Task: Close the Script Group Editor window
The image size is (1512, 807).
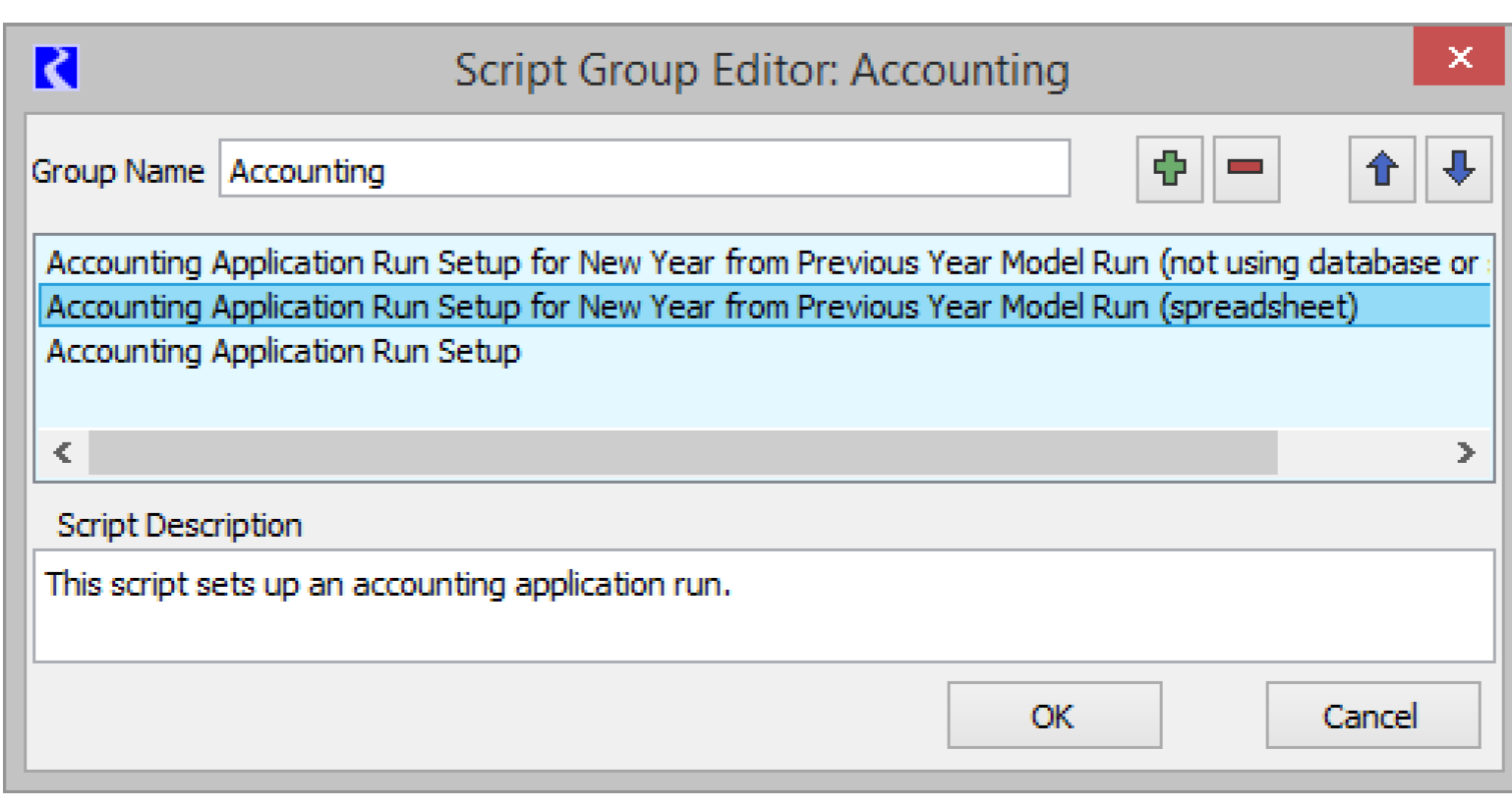Action: tap(1460, 57)
